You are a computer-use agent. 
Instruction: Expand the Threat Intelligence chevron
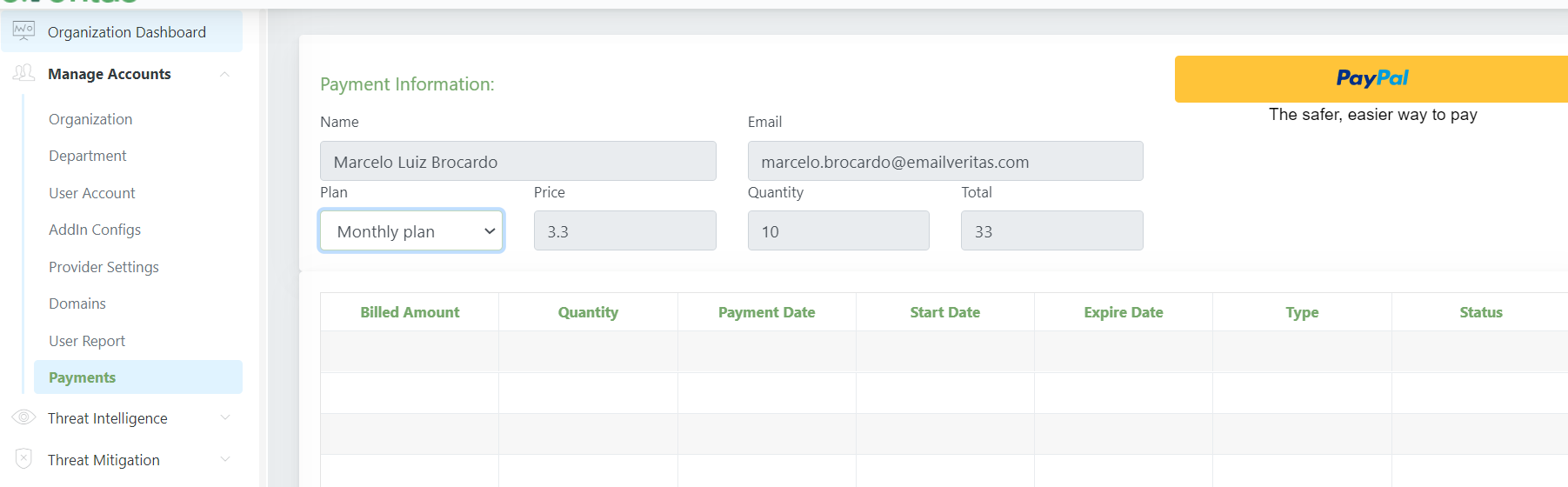coord(225,418)
